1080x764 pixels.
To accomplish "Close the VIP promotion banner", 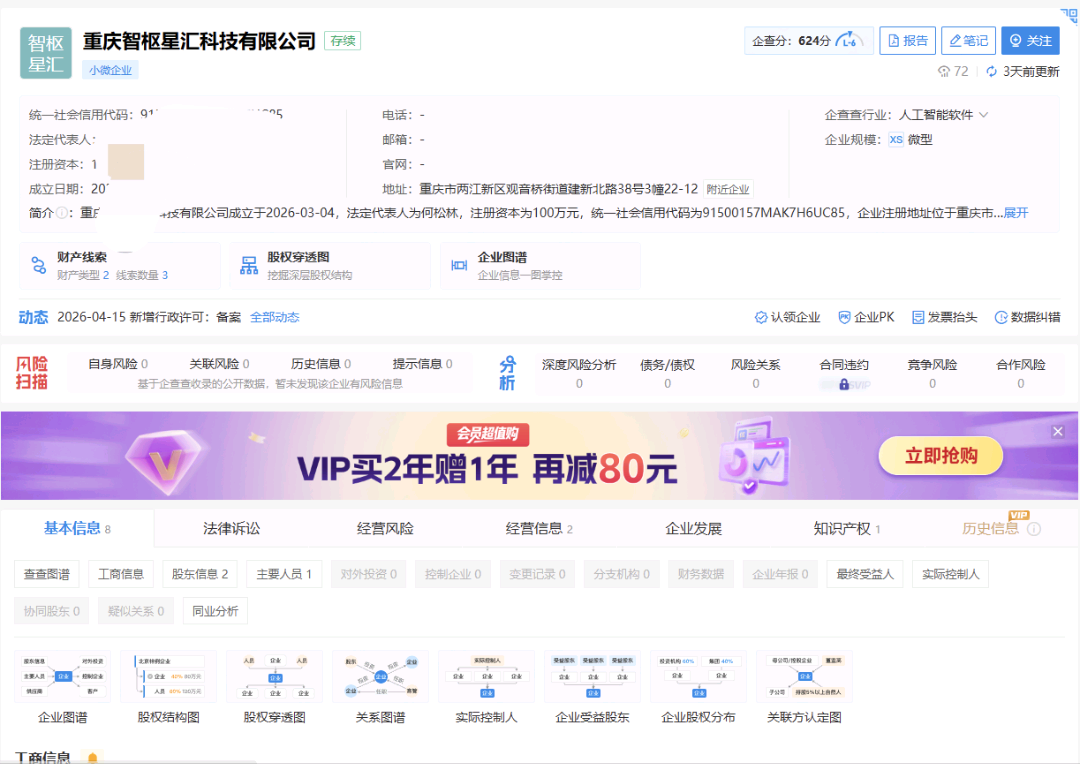I will click(1057, 431).
